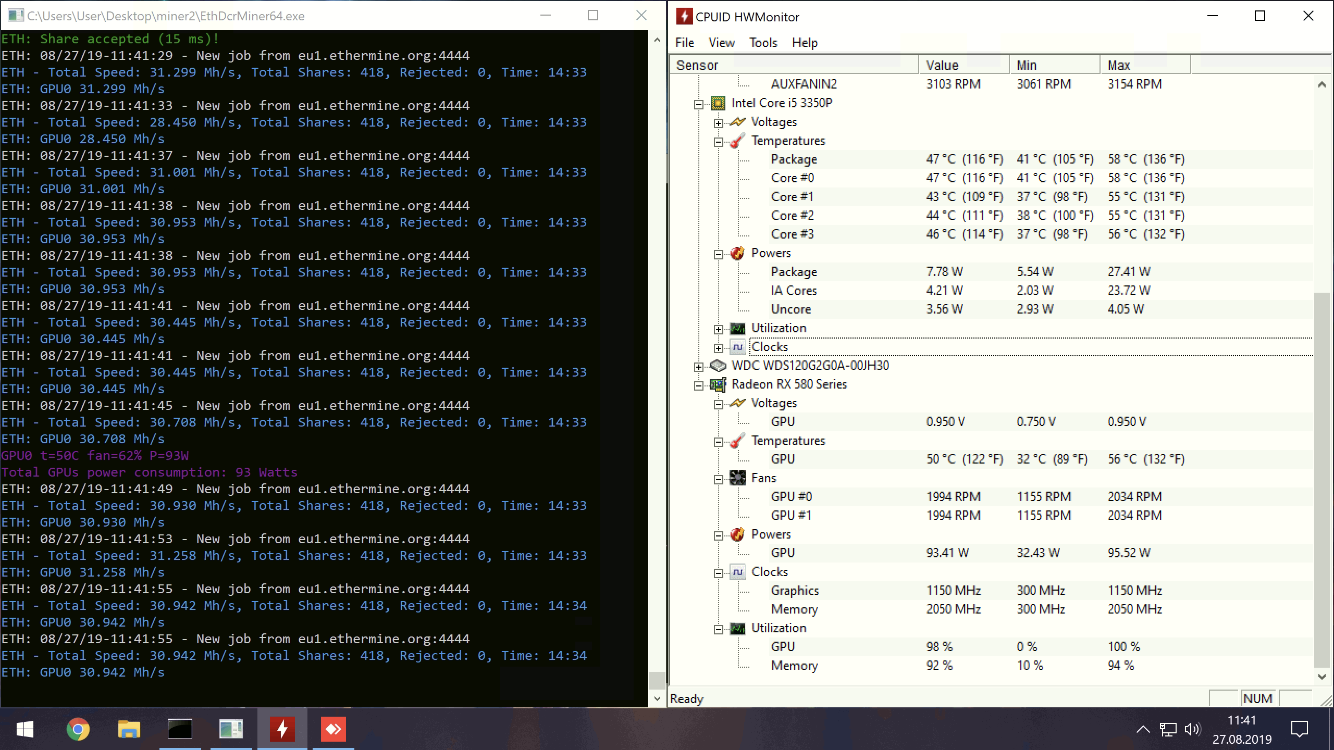Collapse the Radeon Voltages node
This screenshot has height=750, width=1334.
click(x=718, y=404)
